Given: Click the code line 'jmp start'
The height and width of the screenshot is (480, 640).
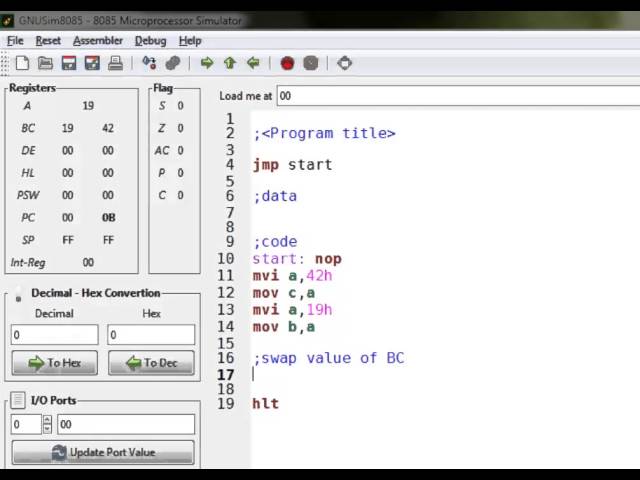Looking at the screenshot, I should (292, 165).
